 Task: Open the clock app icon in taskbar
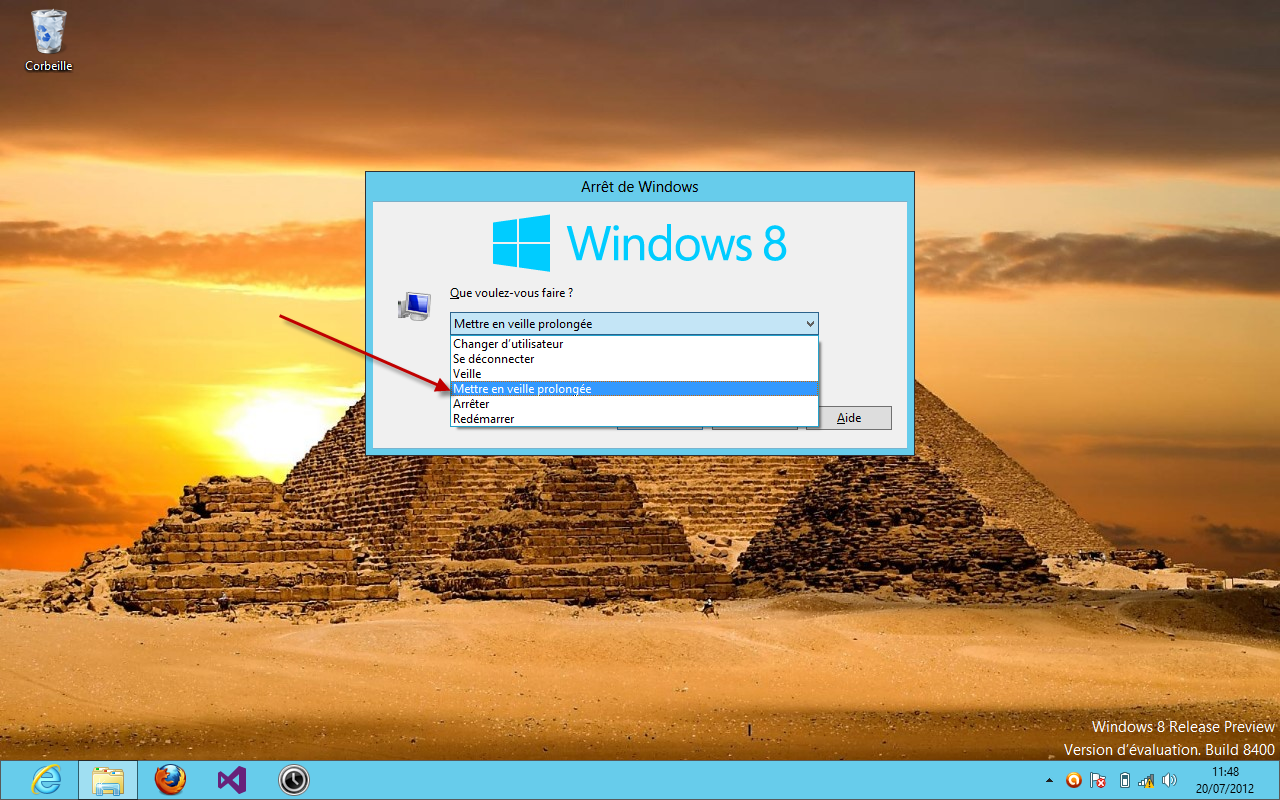click(x=294, y=780)
